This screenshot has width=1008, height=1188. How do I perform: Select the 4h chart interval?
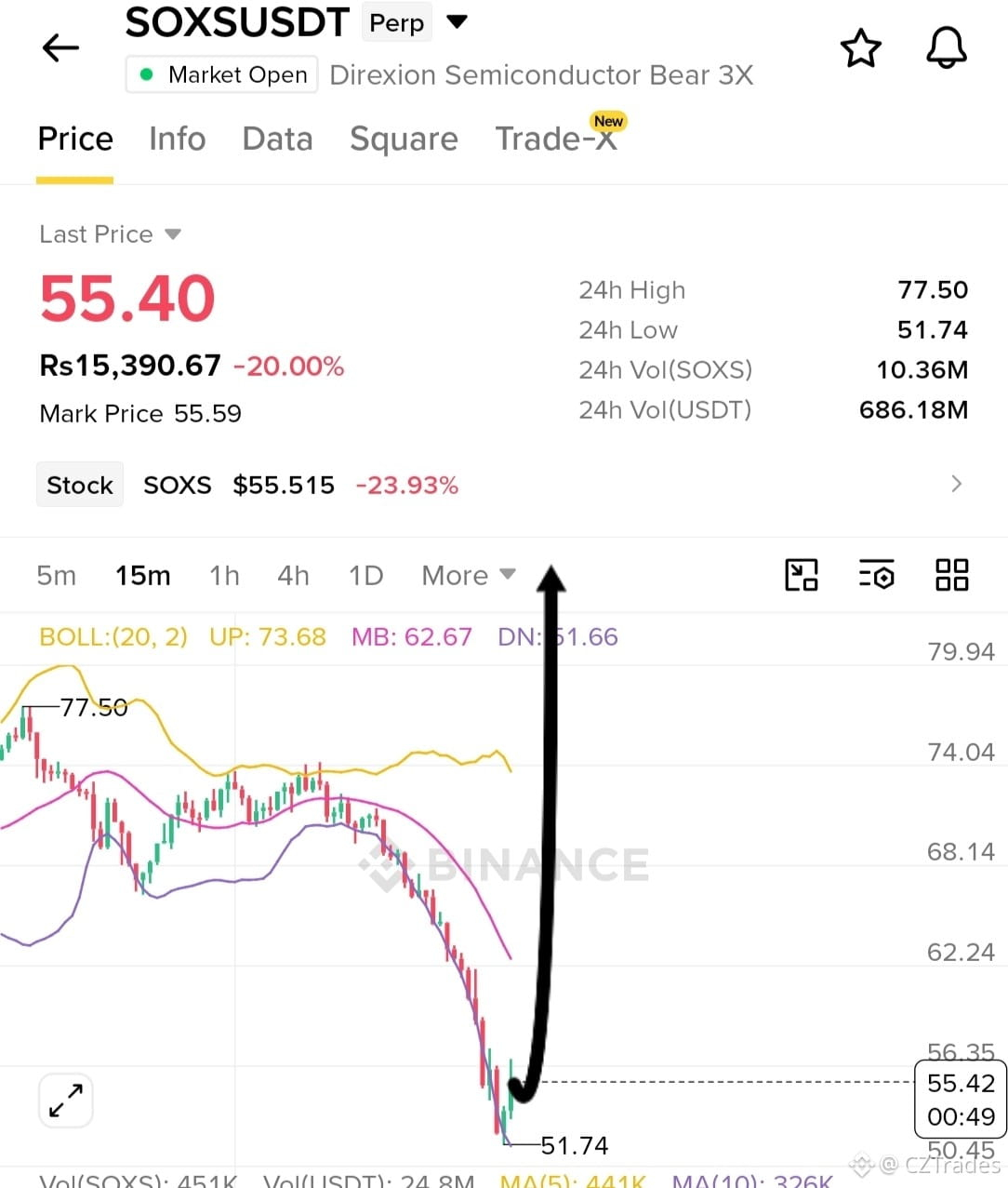(x=293, y=576)
